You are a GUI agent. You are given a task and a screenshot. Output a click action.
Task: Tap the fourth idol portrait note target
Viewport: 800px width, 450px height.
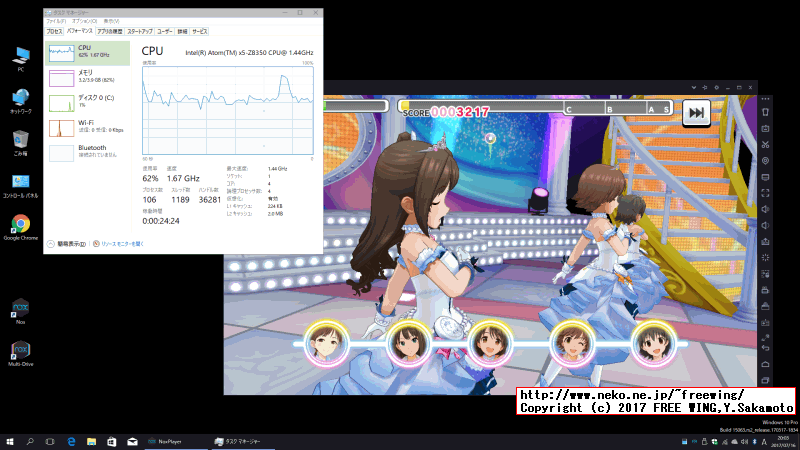(x=572, y=343)
